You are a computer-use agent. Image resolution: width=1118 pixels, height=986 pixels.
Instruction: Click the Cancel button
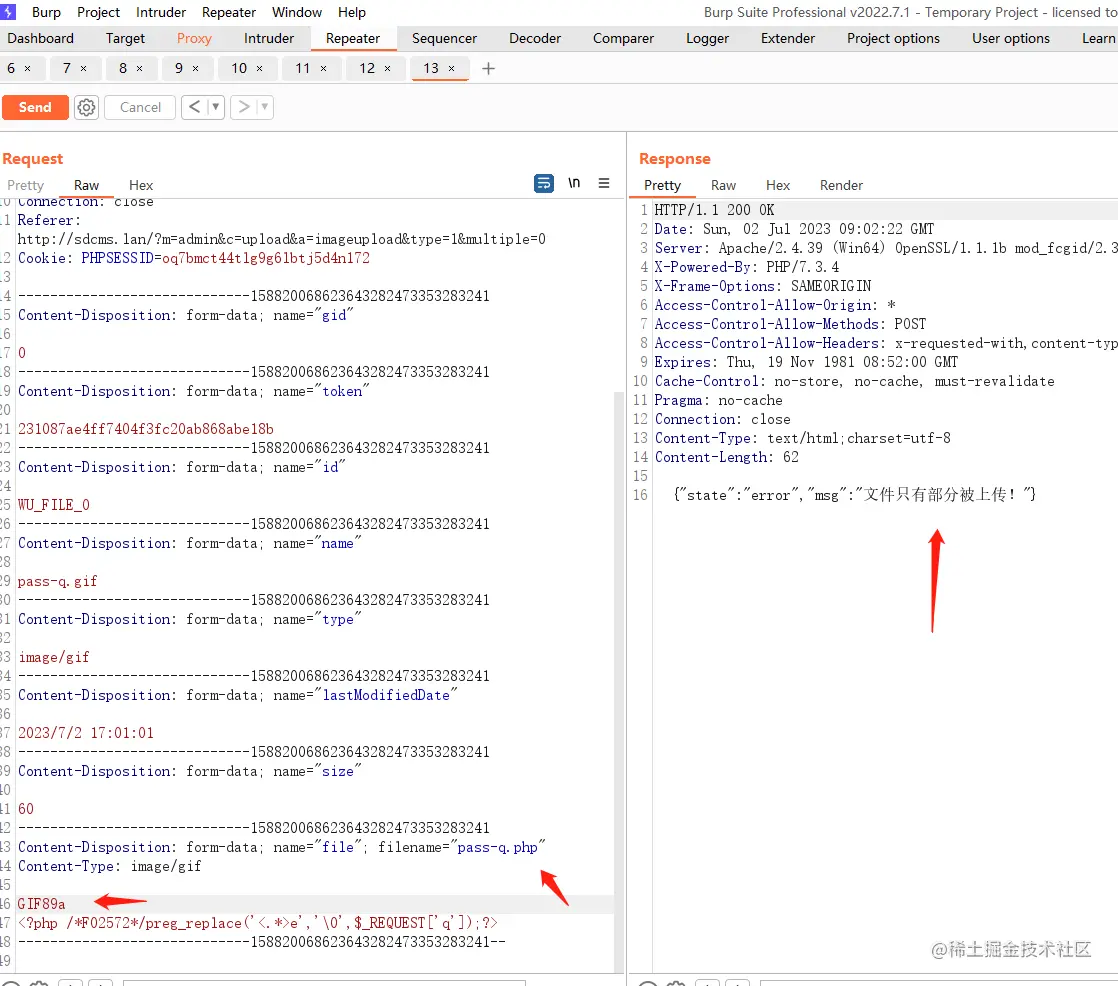coord(140,107)
